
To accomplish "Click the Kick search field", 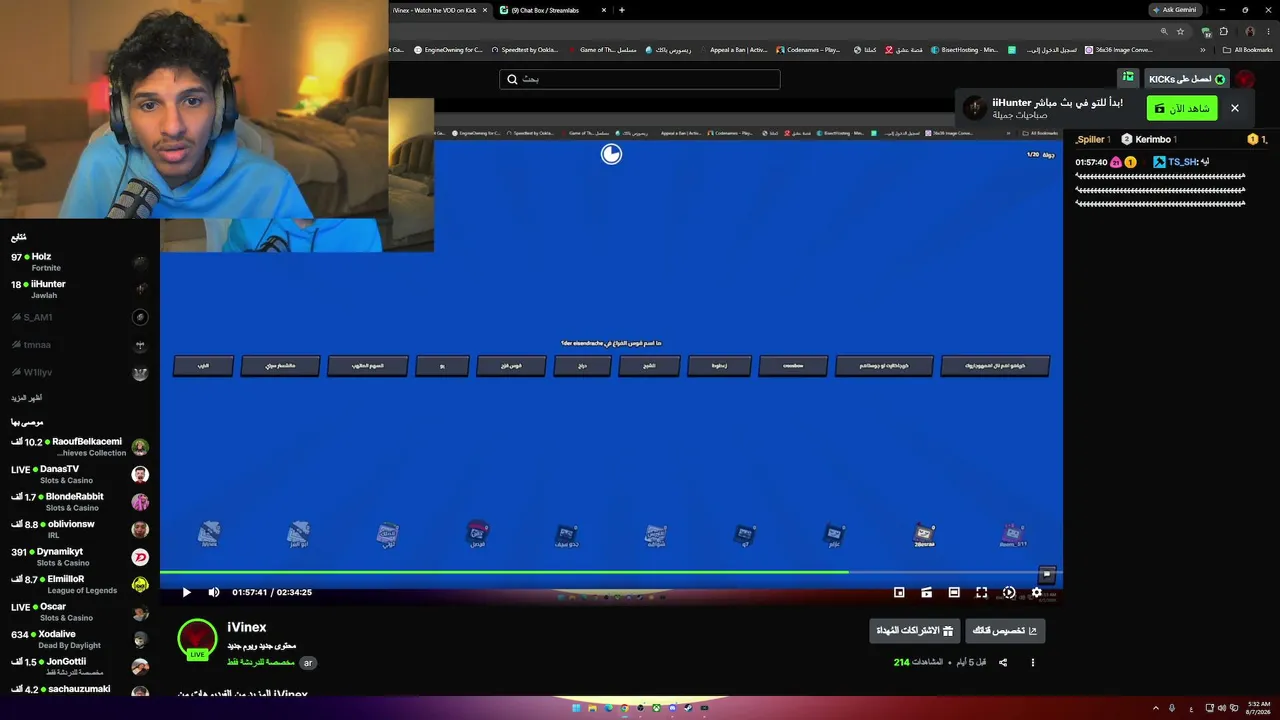I will pyautogui.click(x=640, y=79).
